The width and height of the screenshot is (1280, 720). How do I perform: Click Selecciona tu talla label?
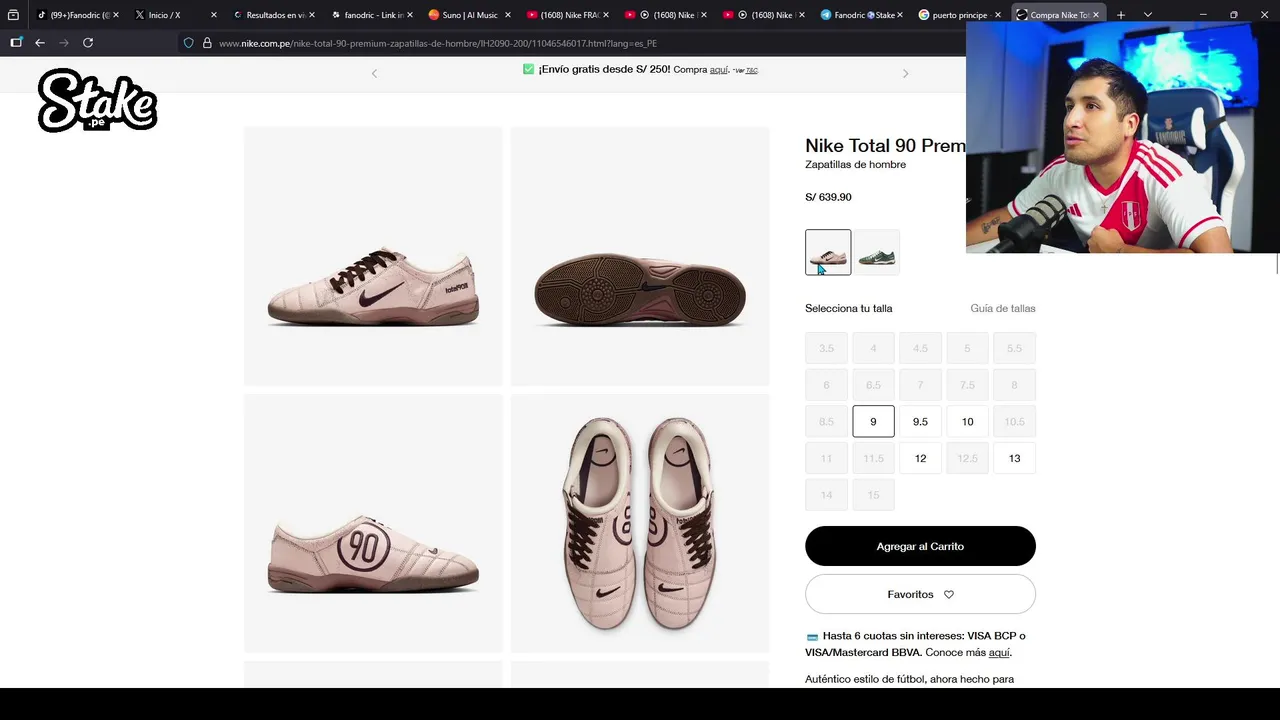849,308
